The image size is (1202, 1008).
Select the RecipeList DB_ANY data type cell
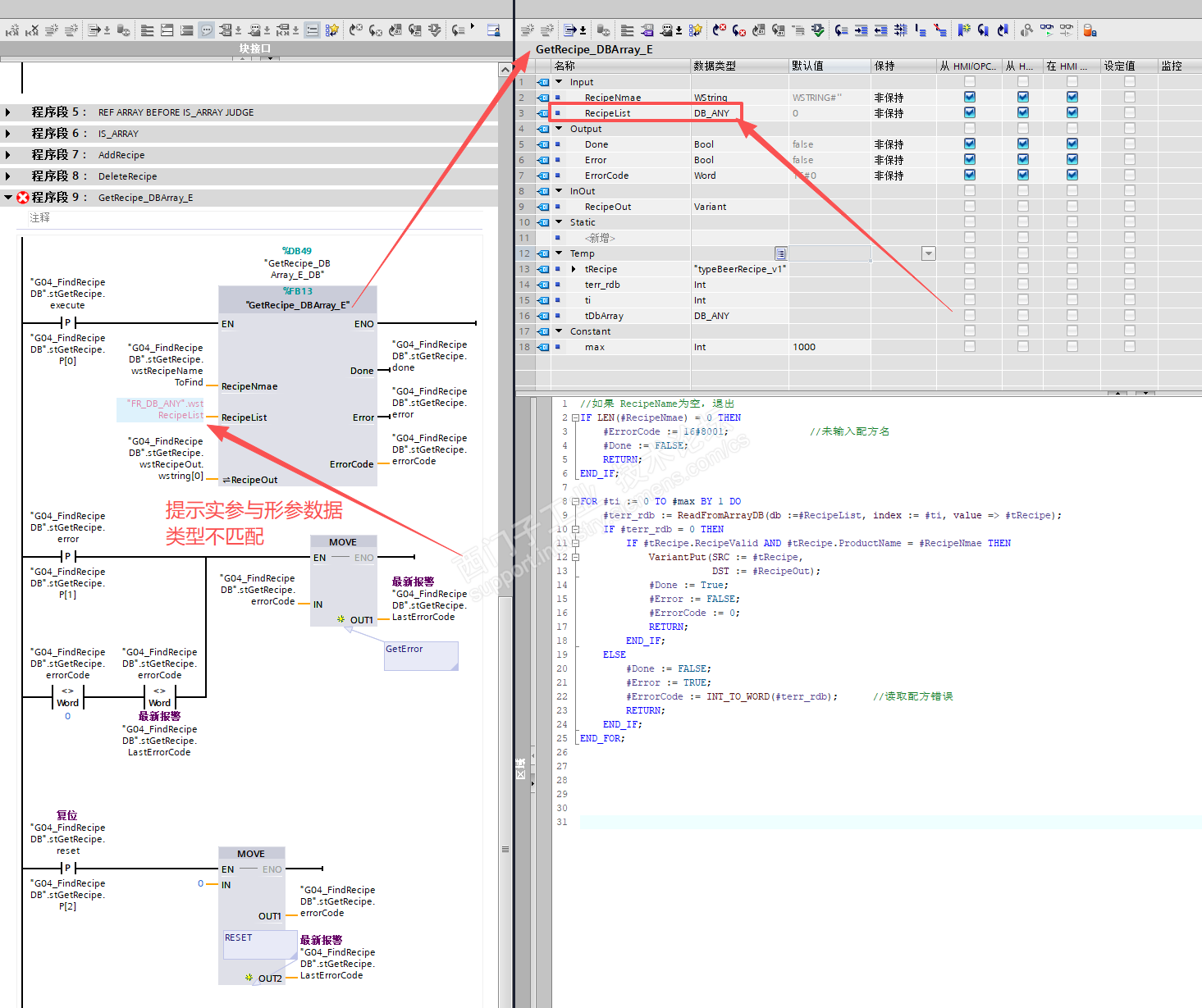point(711,113)
